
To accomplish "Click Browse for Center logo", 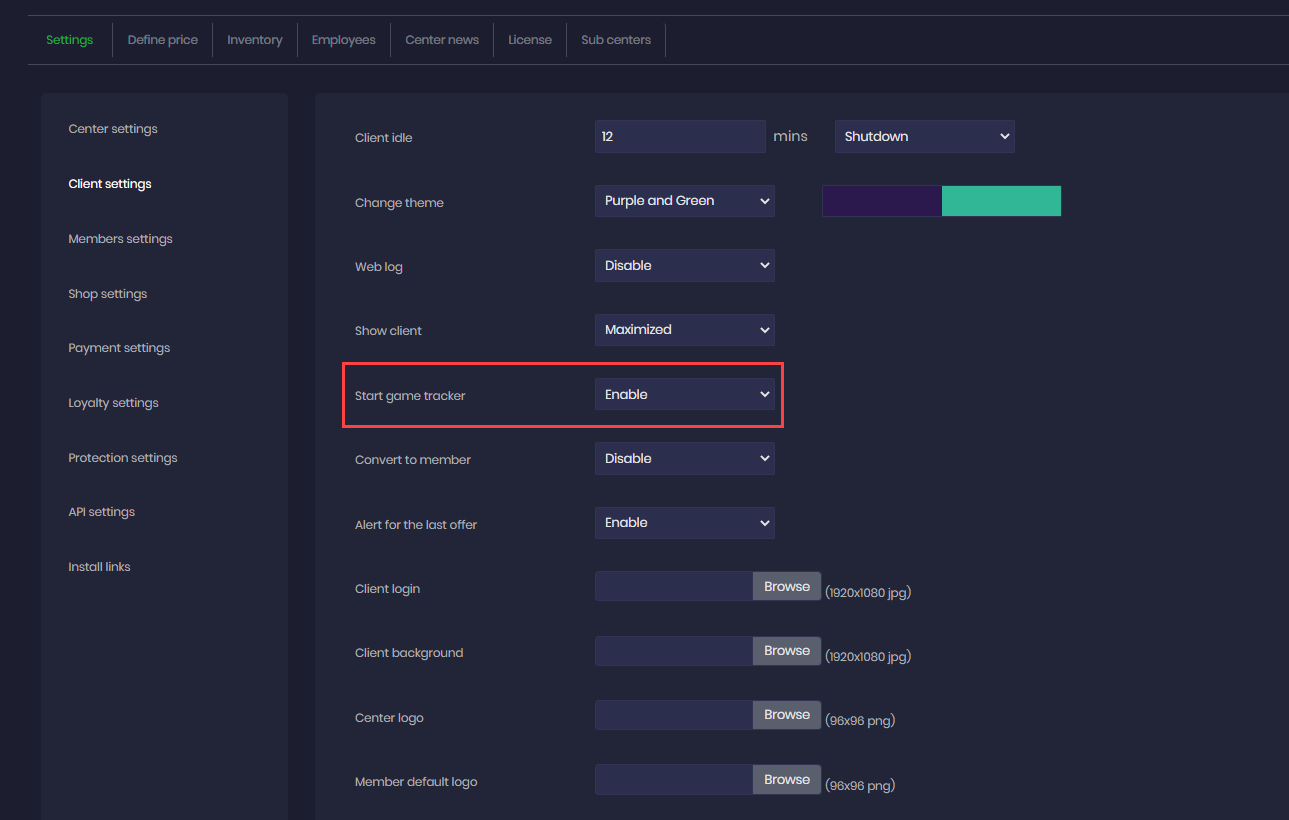I will point(786,715).
